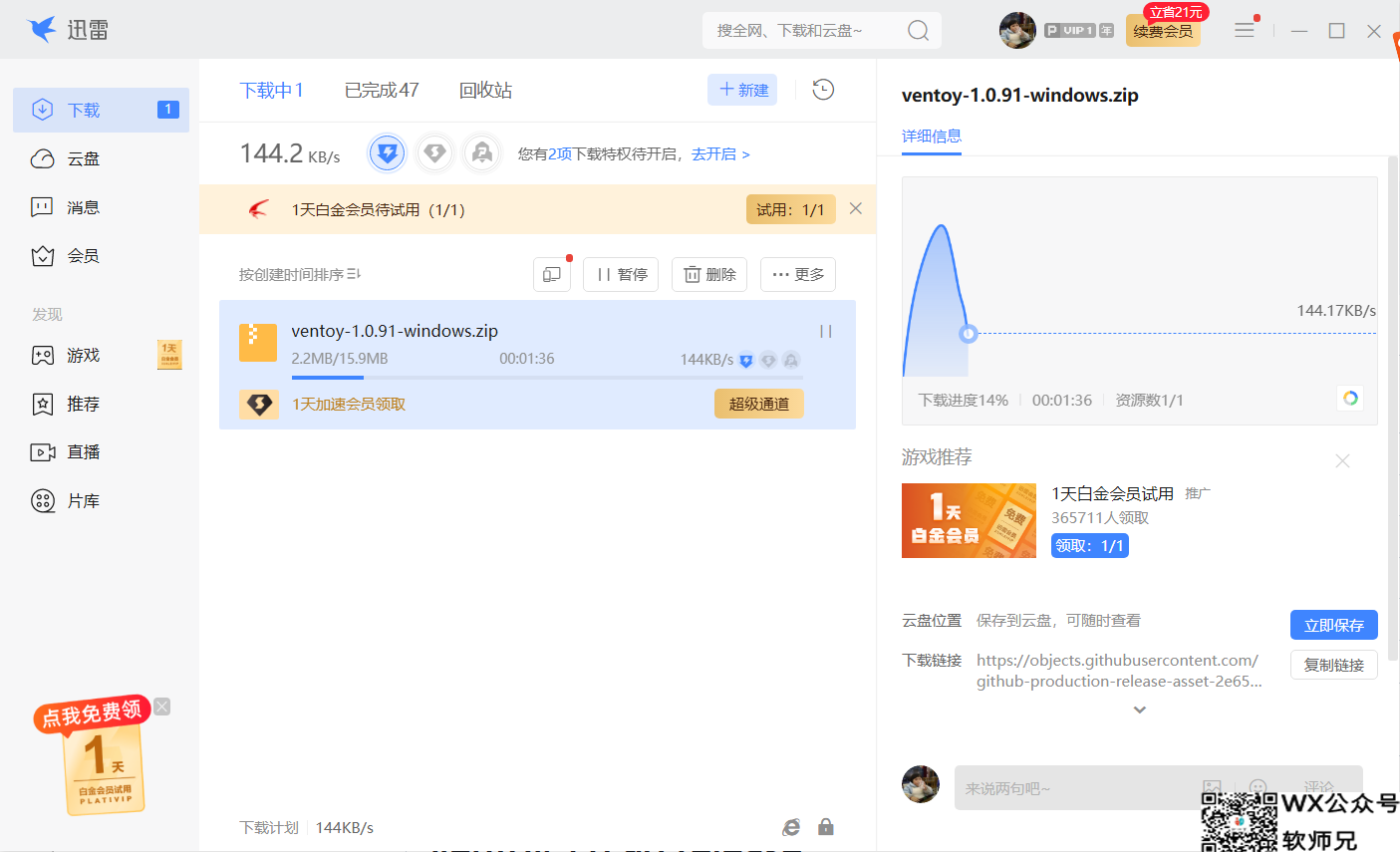
Task: Click the 超级通道 button
Action: (x=759, y=404)
